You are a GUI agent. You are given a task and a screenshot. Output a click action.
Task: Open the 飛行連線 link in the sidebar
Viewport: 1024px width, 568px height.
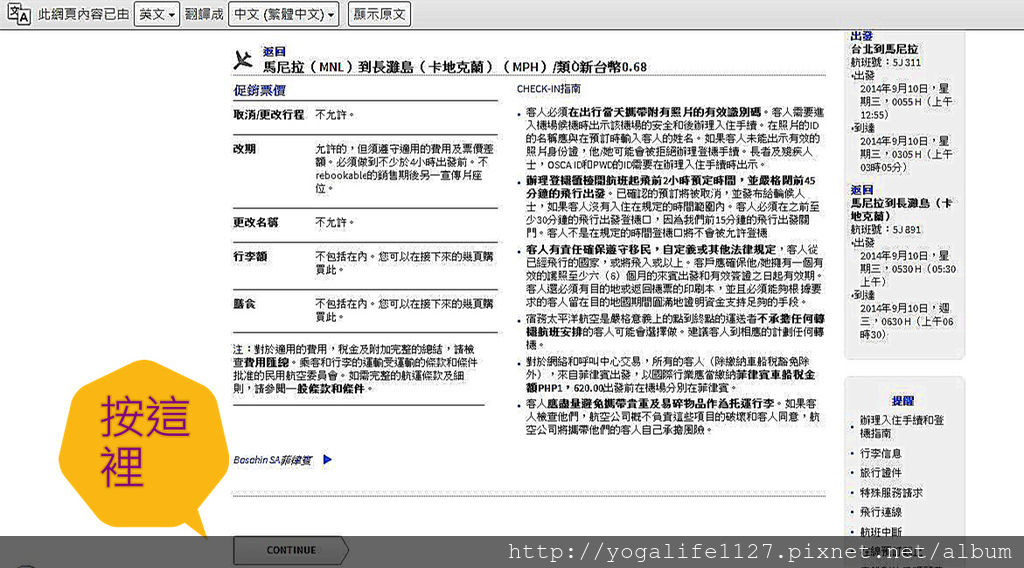(x=880, y=512)
